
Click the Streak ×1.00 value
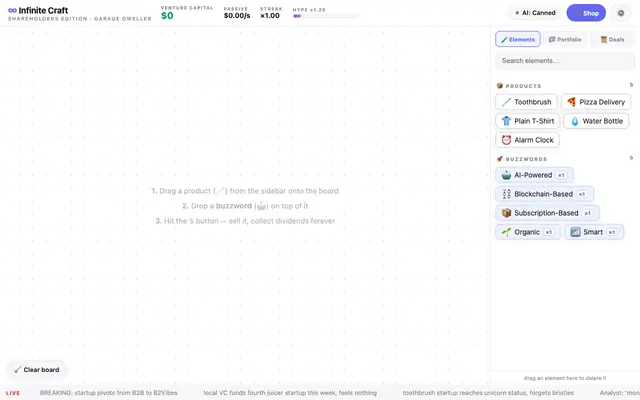click(x=270, y=16)
